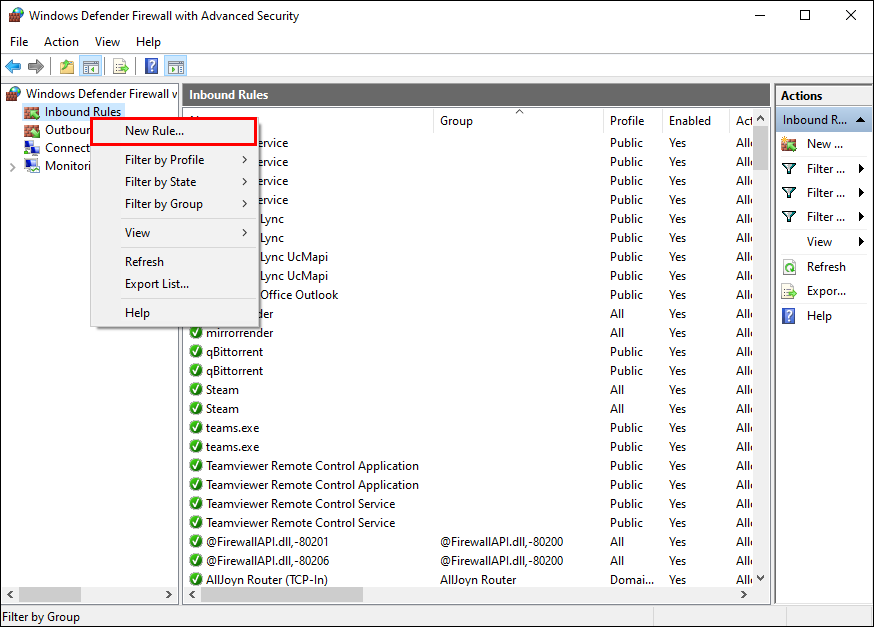Click Domai... profile cell for AllJoyn

coord(632,580)
